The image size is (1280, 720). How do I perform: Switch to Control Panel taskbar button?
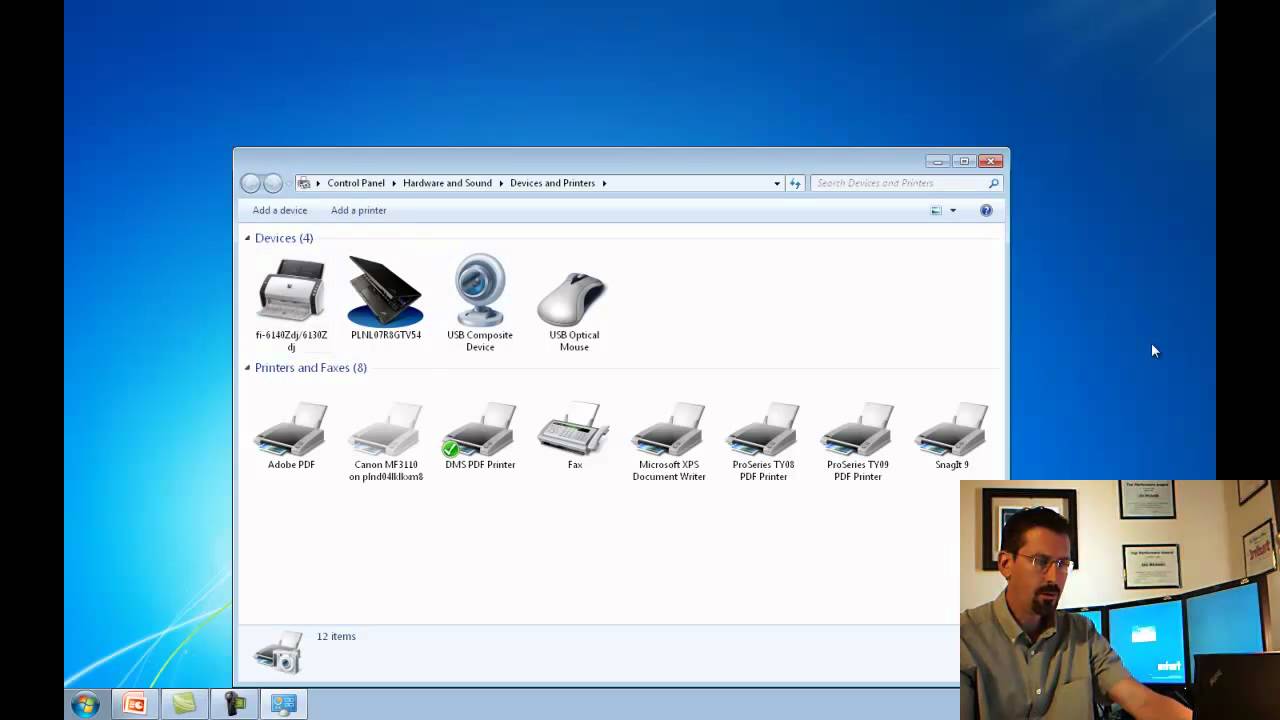[284, 704]
